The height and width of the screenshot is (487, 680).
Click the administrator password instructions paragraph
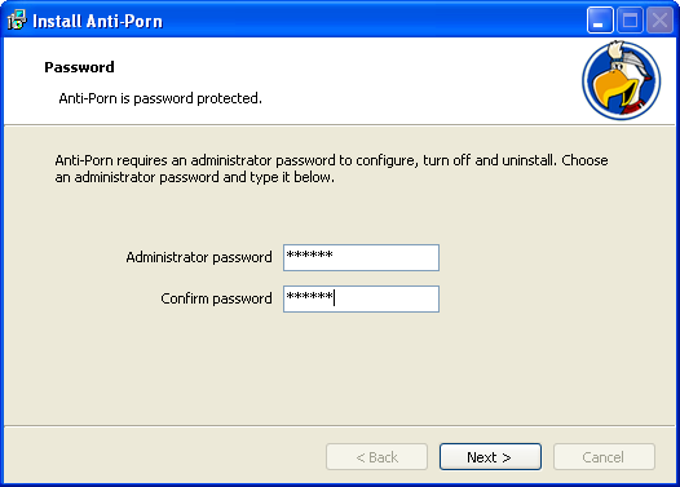pyautogui.click(x=331, y=169)
